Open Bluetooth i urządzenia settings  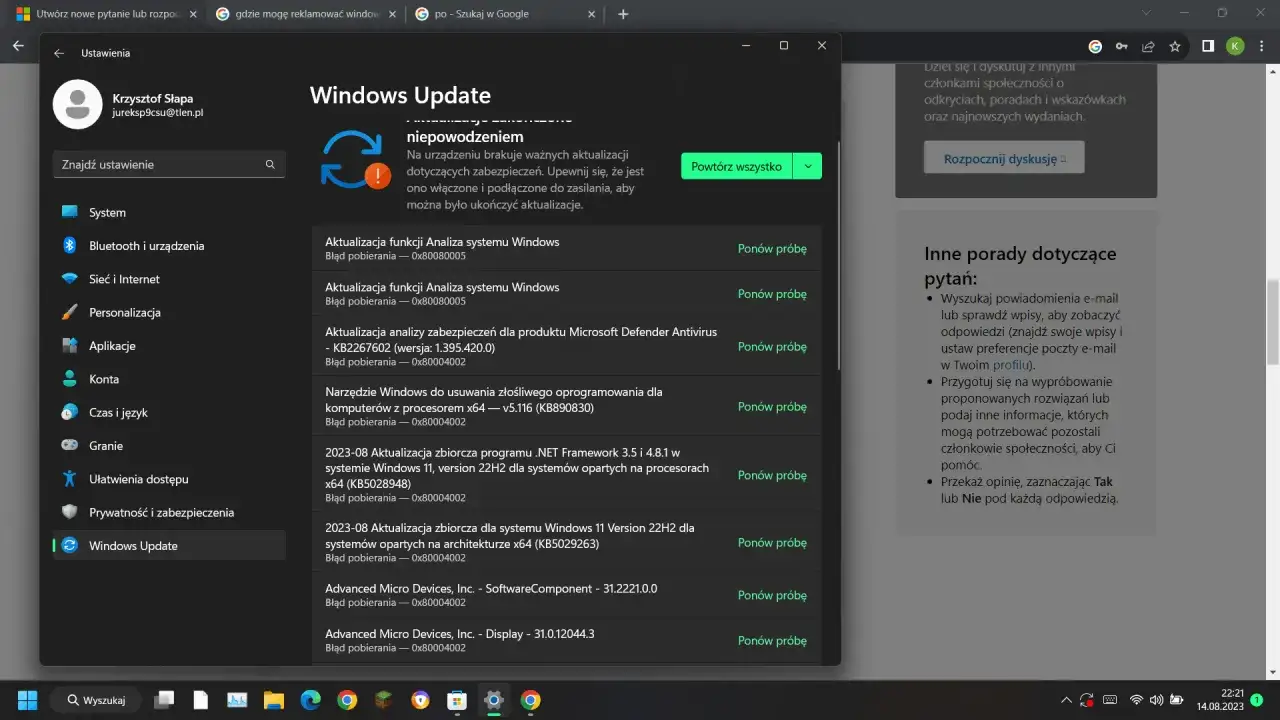[x=169, y=246]
